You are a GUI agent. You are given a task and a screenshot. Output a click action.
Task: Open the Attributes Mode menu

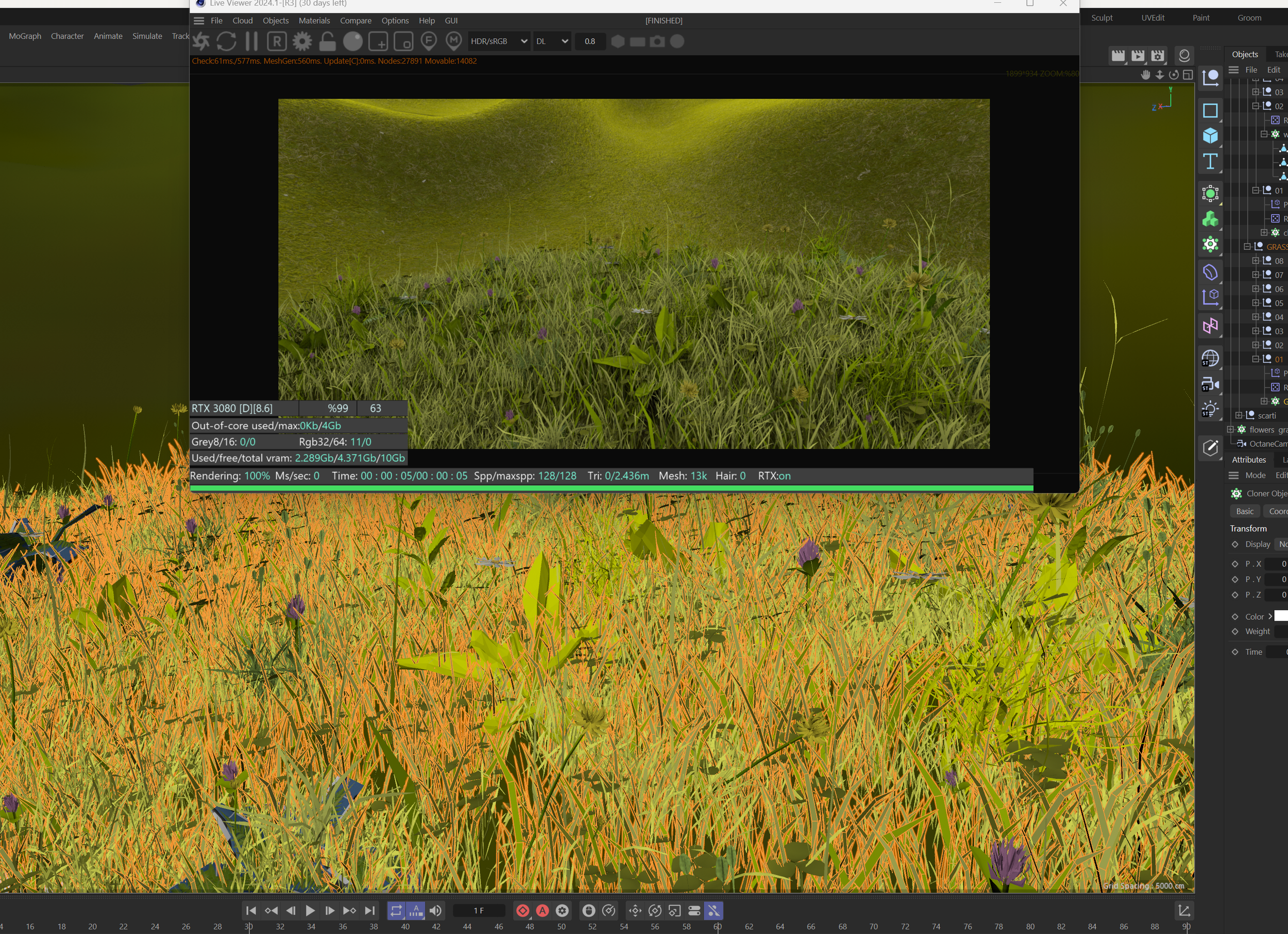pyautogui.click(x=1255, y=475)
